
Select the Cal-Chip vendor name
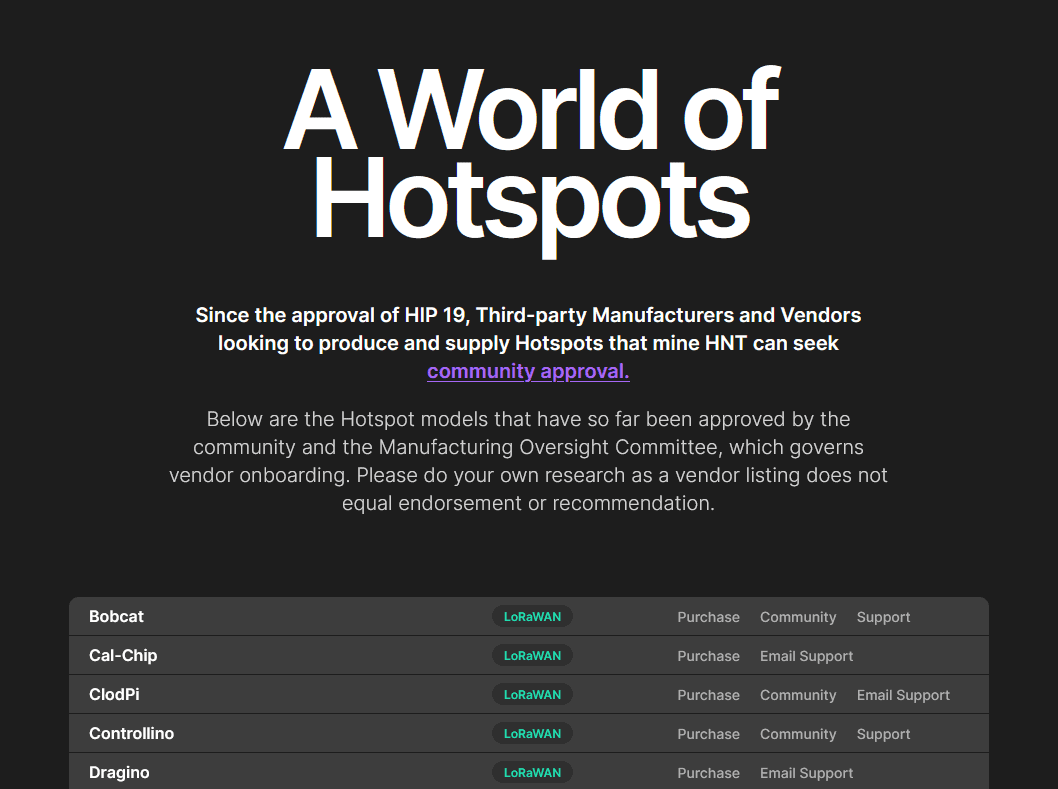point(123,655)
